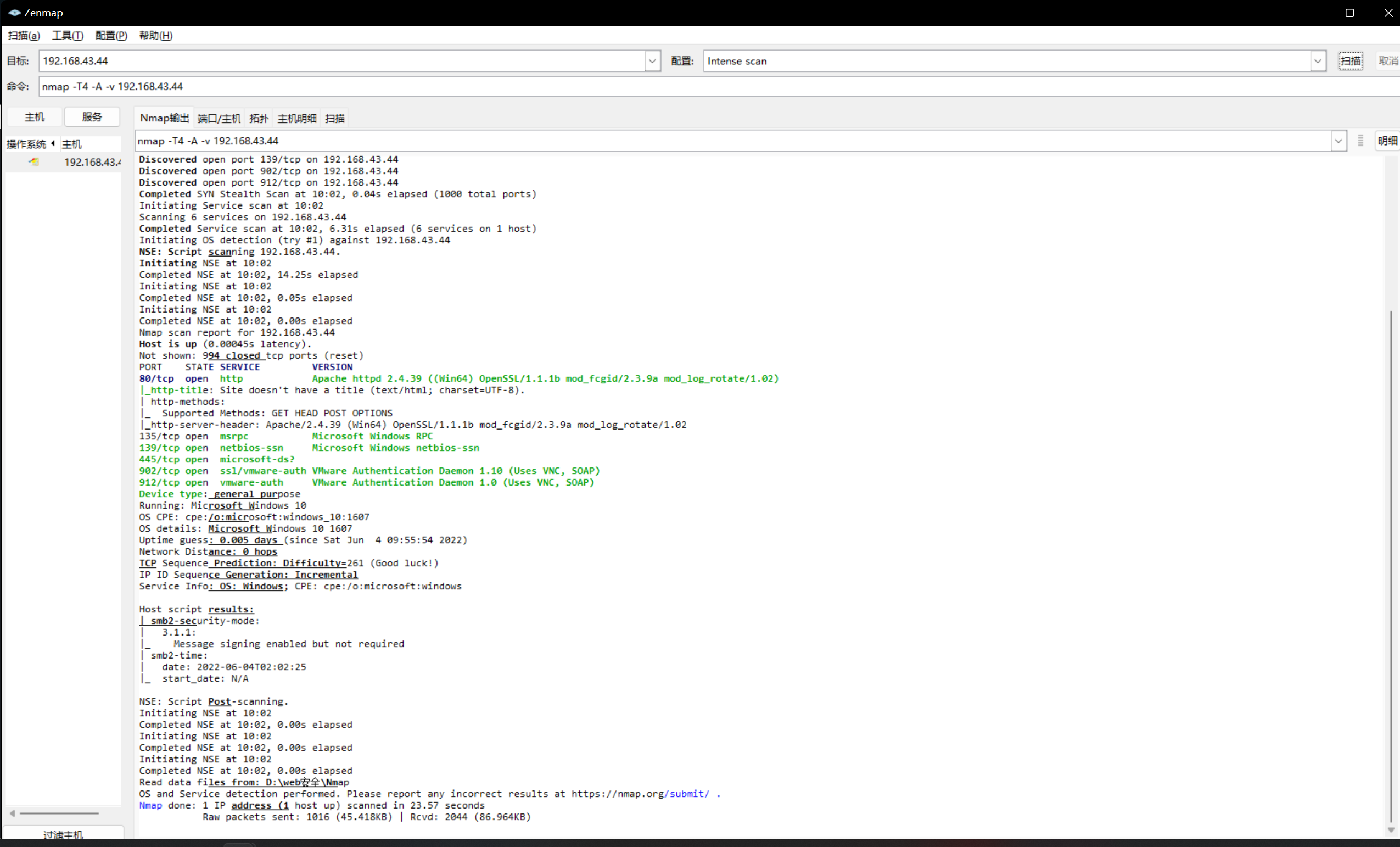Image resolution: width=1400 pixels, height=847 pixels.
Task: Toggle the 服务 services view button
Action: tap(92, 117)
